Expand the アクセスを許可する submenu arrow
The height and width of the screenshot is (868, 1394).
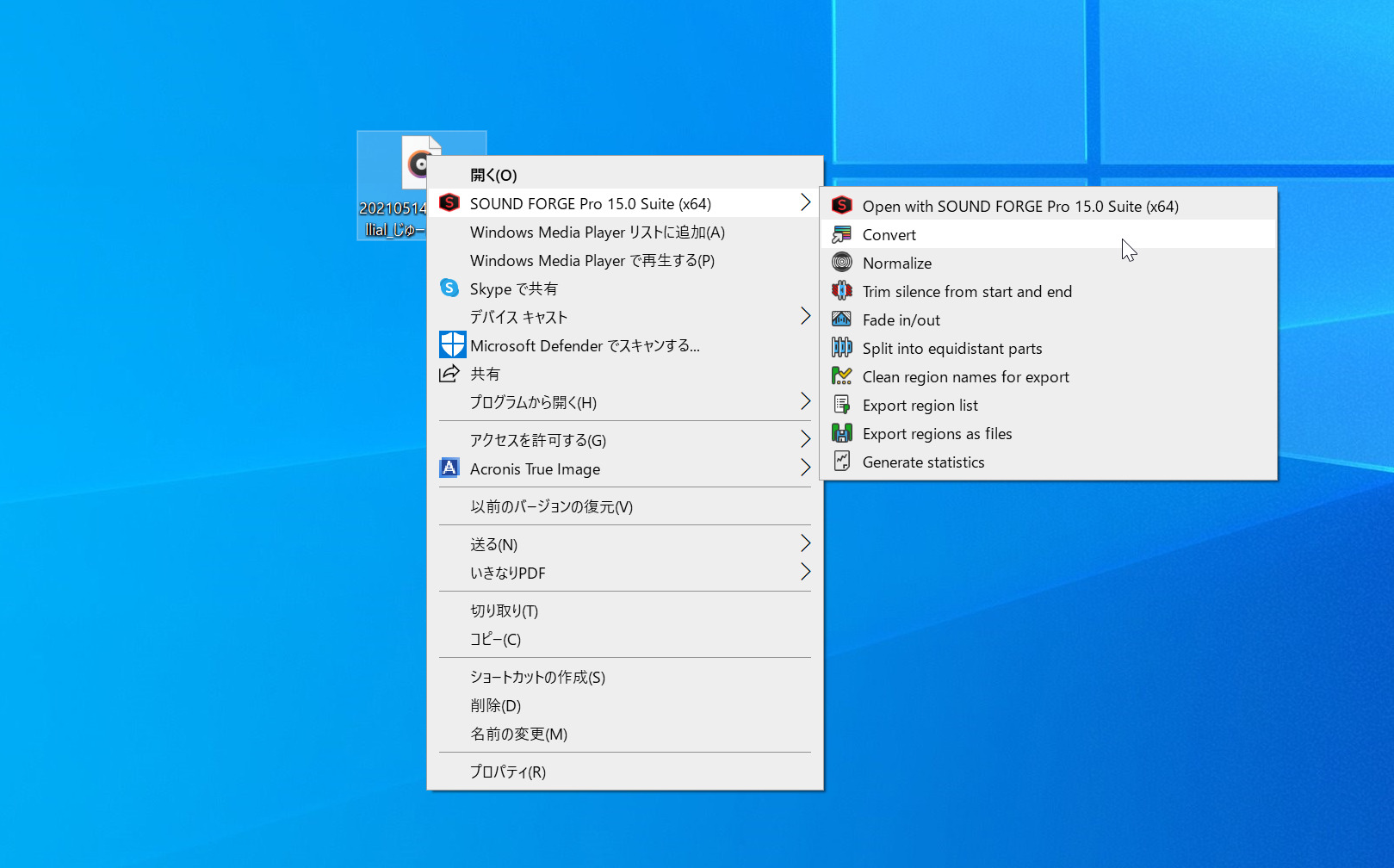pos(805,439)
